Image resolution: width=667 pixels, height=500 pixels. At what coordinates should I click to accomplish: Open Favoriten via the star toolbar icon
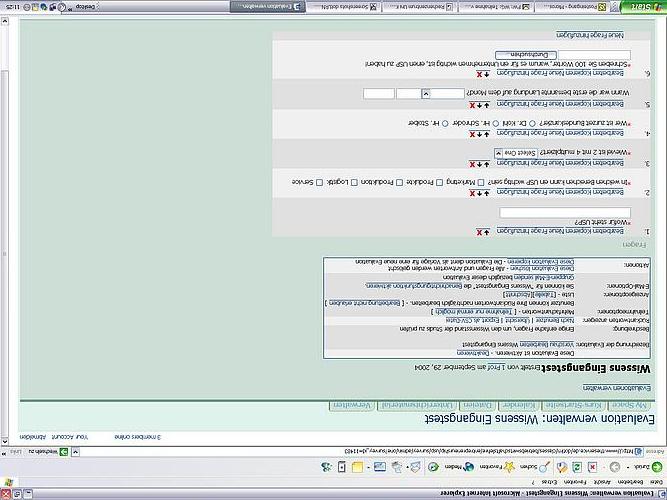(509, 467)
